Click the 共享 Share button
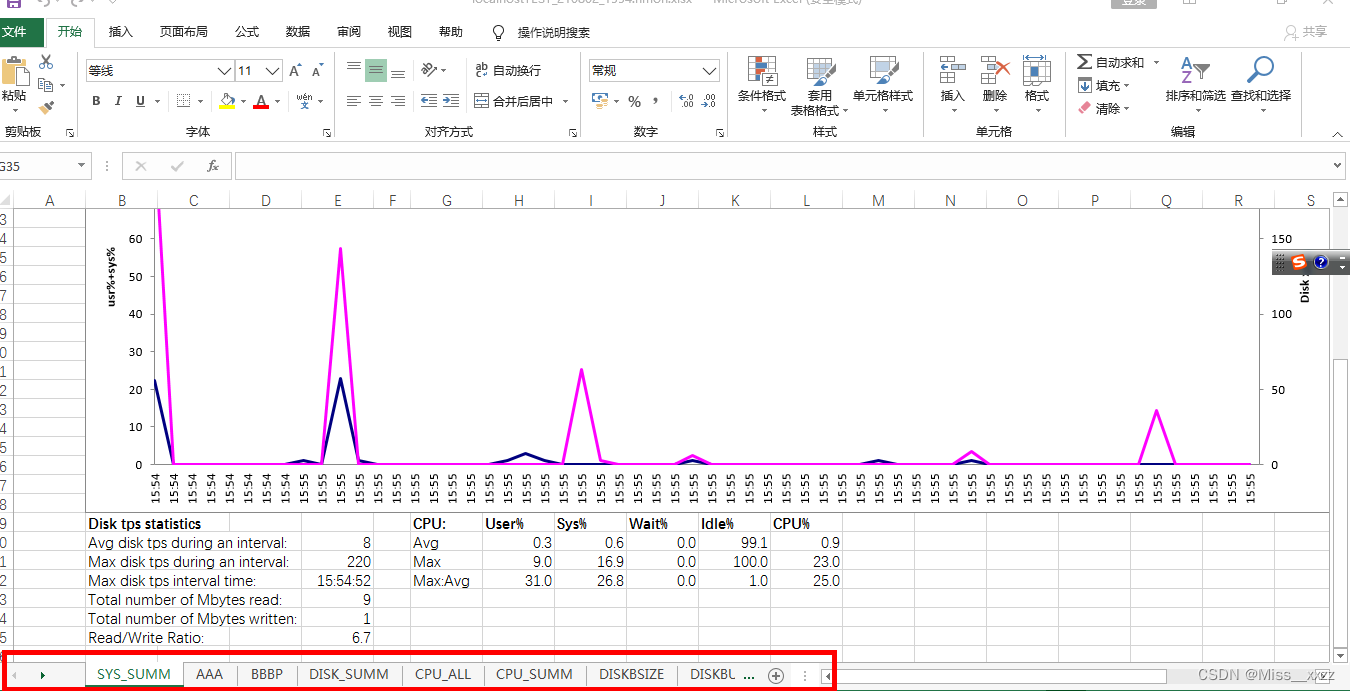1350x691 pixels. coord(1306,32)
